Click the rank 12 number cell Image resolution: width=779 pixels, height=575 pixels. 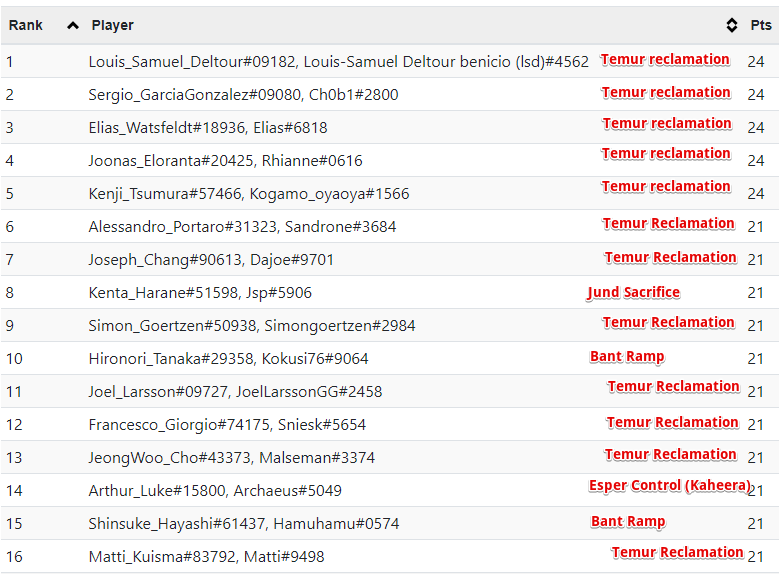coord(14,425)
